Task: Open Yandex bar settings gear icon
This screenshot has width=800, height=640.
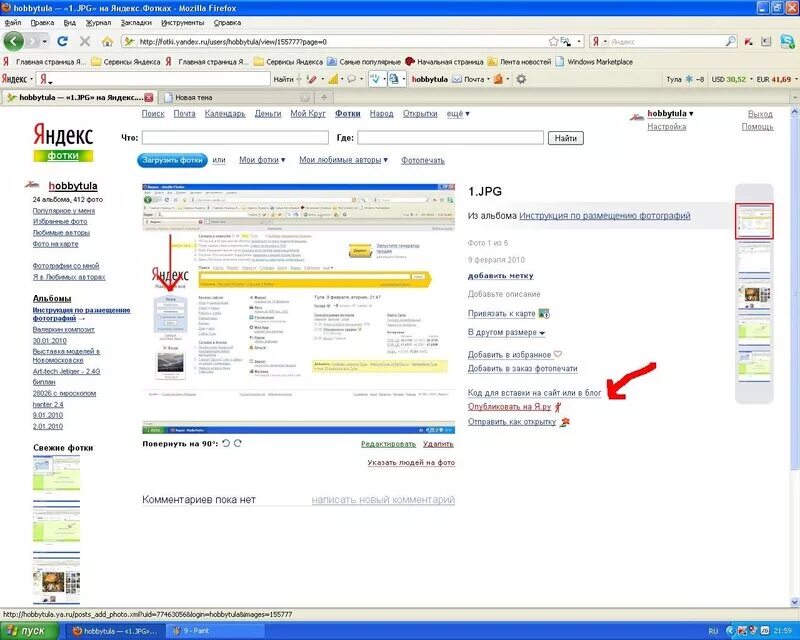Action: point(520,79)
